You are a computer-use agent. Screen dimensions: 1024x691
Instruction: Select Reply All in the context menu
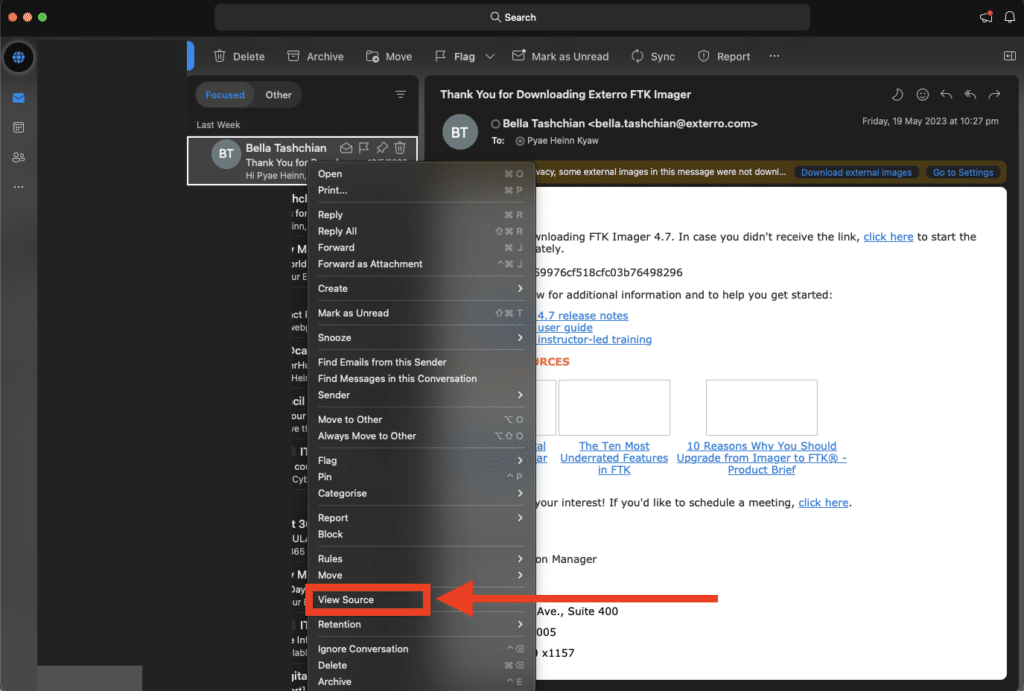421,231
